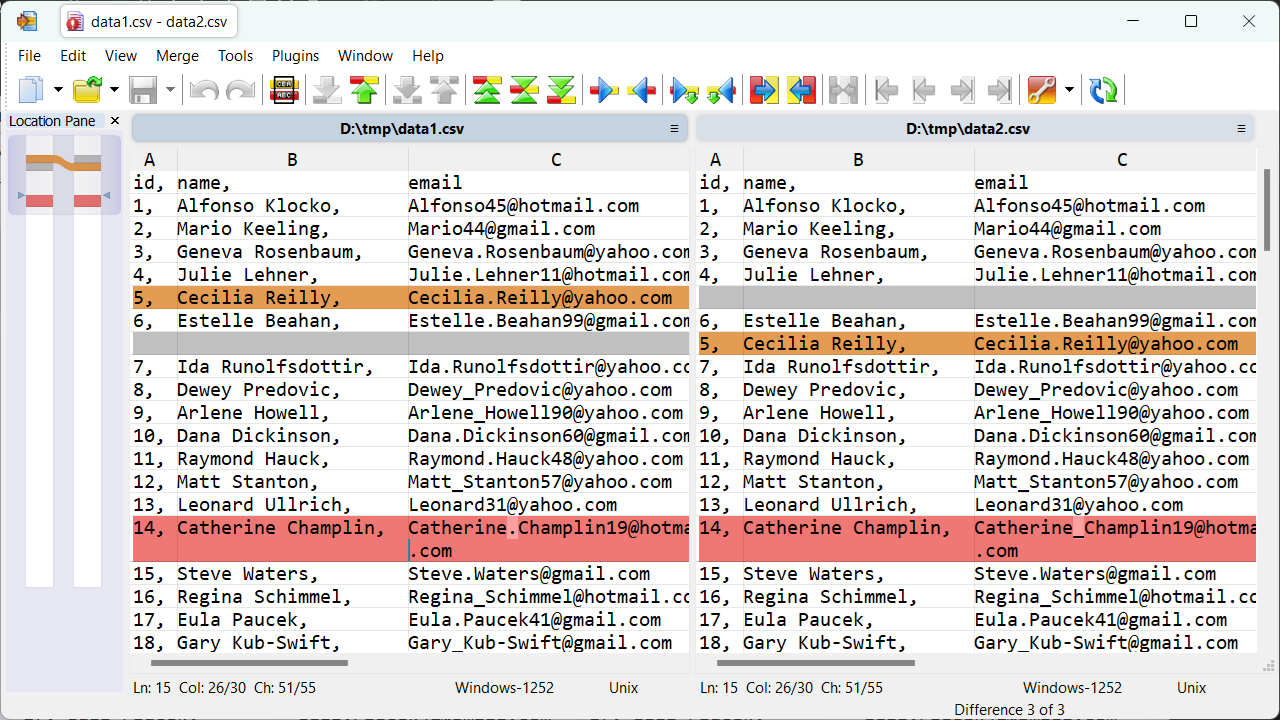The height and width of the screenshot is (720, 1280).
Task: Click the Previous Difference green up arrow
Action: (364, 91)
